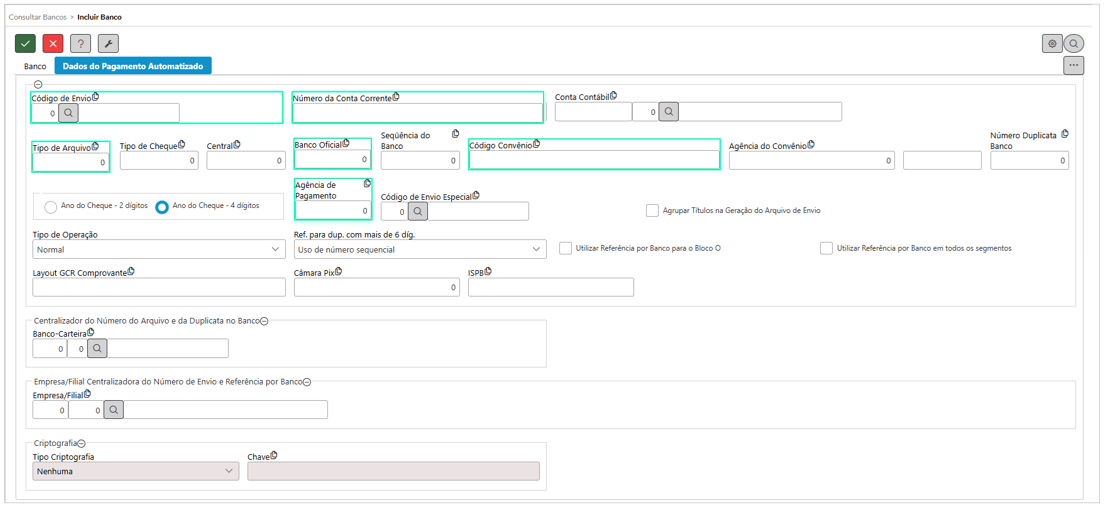Click the Tipo de Cheque input field
Screen dimensions: 1105x505
[x=159, y=161]
